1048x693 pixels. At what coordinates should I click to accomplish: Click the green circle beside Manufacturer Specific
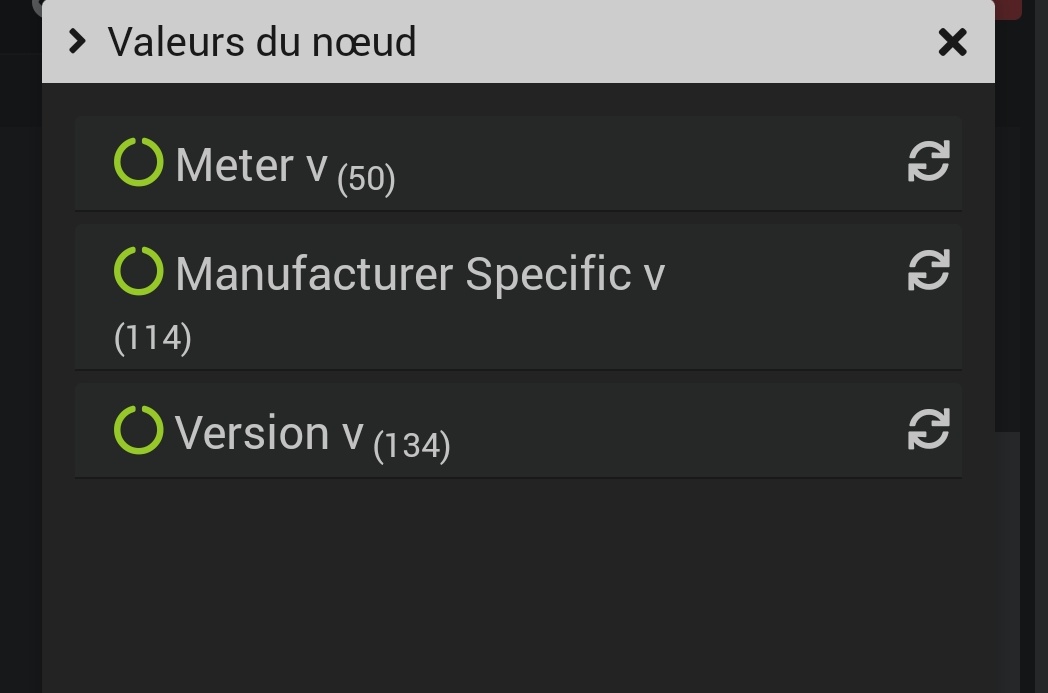tap(138, 271)
